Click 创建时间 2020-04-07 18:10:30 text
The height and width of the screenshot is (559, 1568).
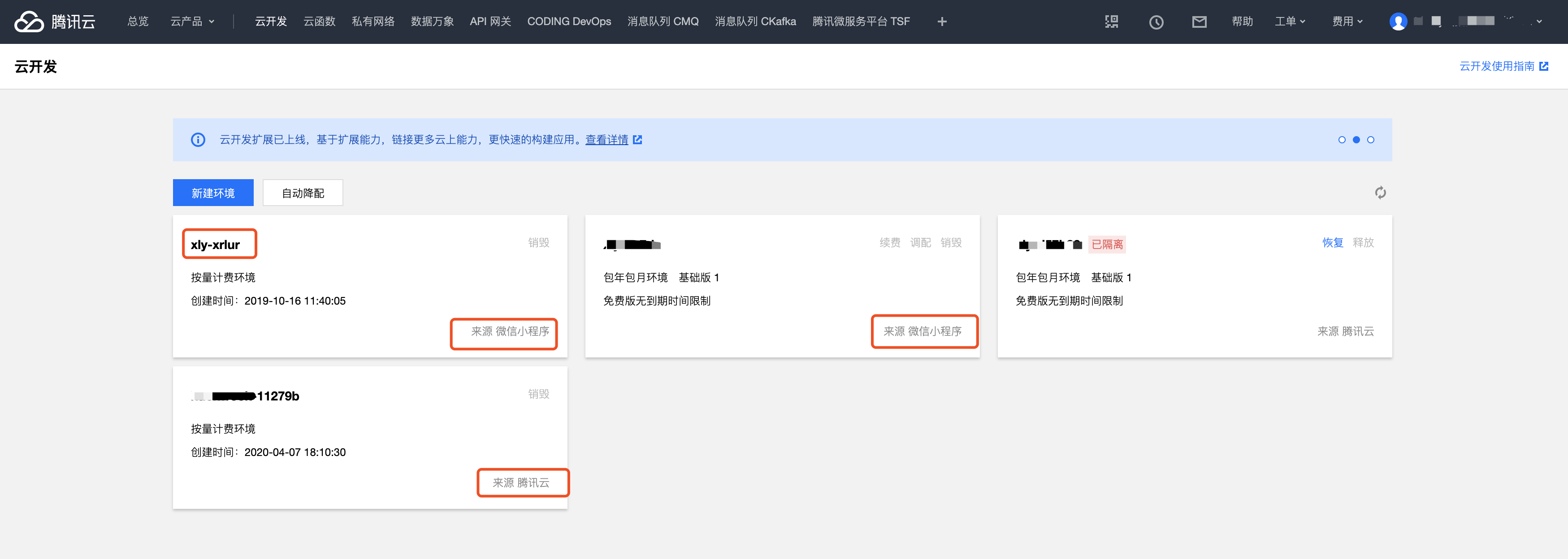coord(268,452)
